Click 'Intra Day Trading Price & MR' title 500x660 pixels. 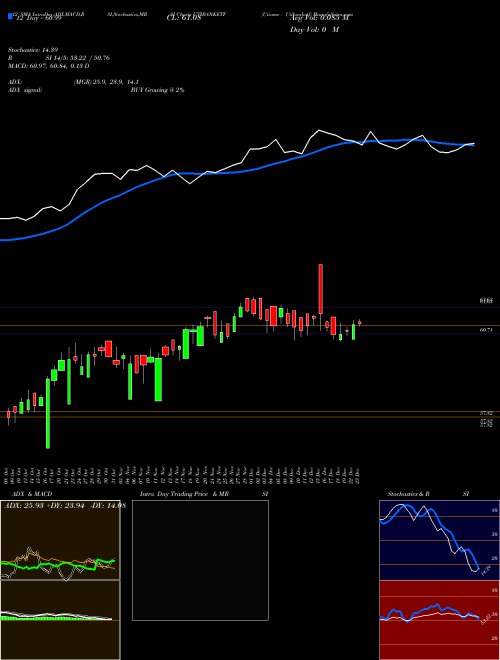click(184, 494)
